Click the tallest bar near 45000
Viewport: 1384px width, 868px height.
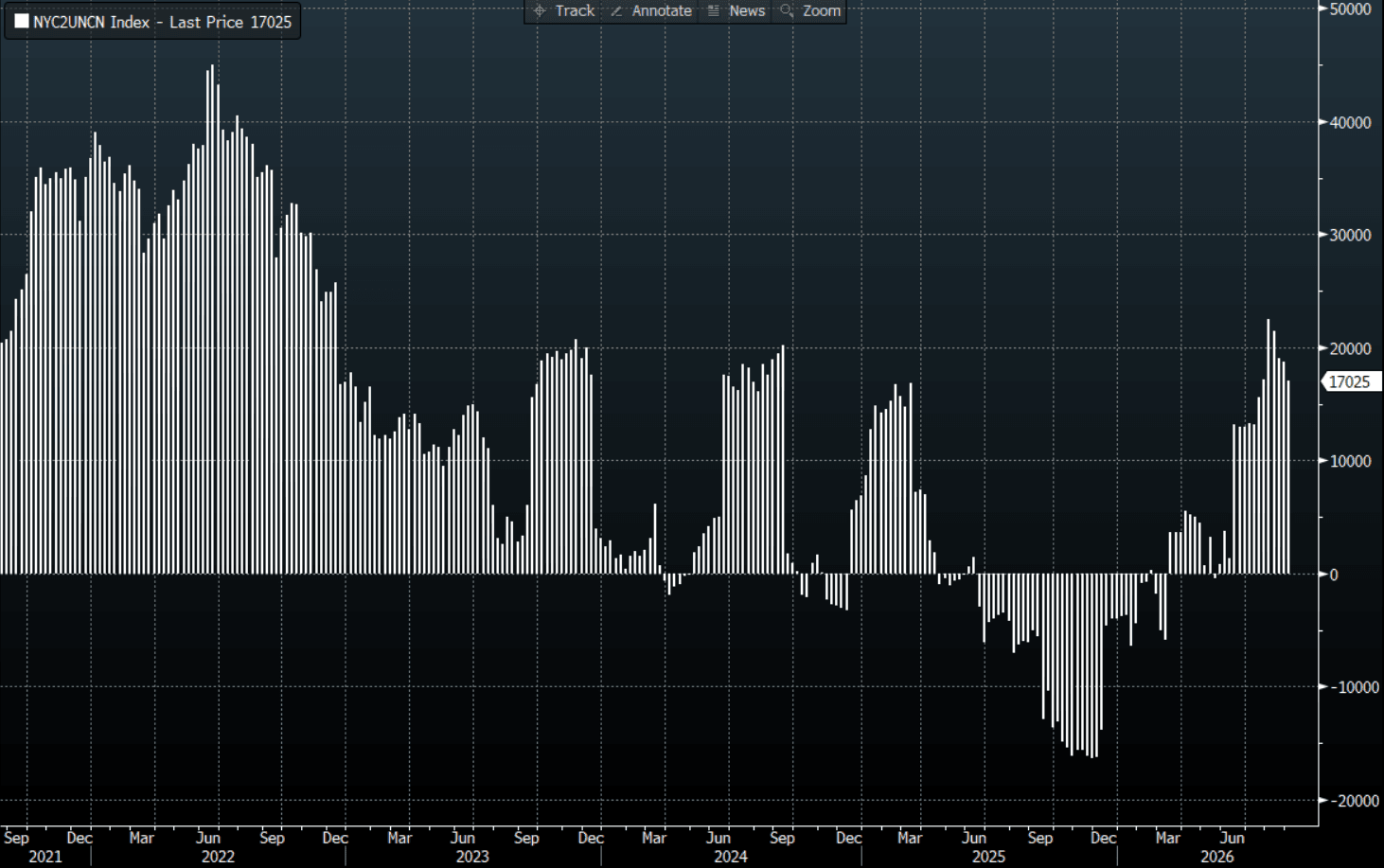click(x=213, y=319)
